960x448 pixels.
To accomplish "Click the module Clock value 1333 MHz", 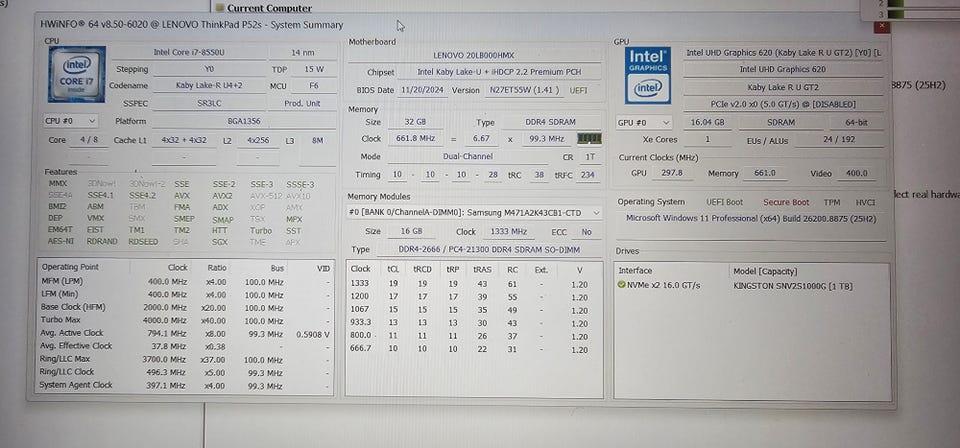I will pyautogui.click(x=509, y=232).
